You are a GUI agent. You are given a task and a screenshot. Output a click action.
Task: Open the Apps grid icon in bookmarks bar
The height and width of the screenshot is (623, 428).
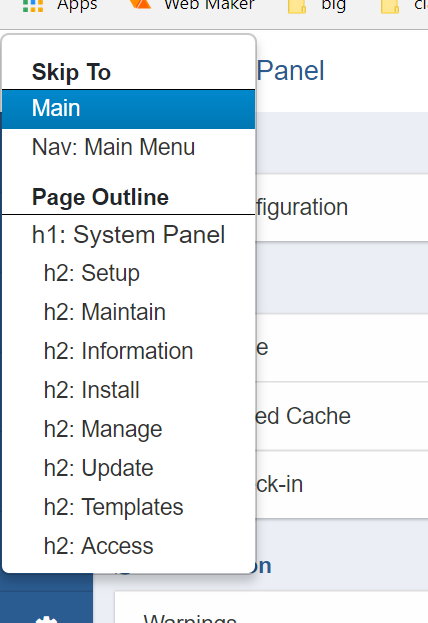coord(33,6)
